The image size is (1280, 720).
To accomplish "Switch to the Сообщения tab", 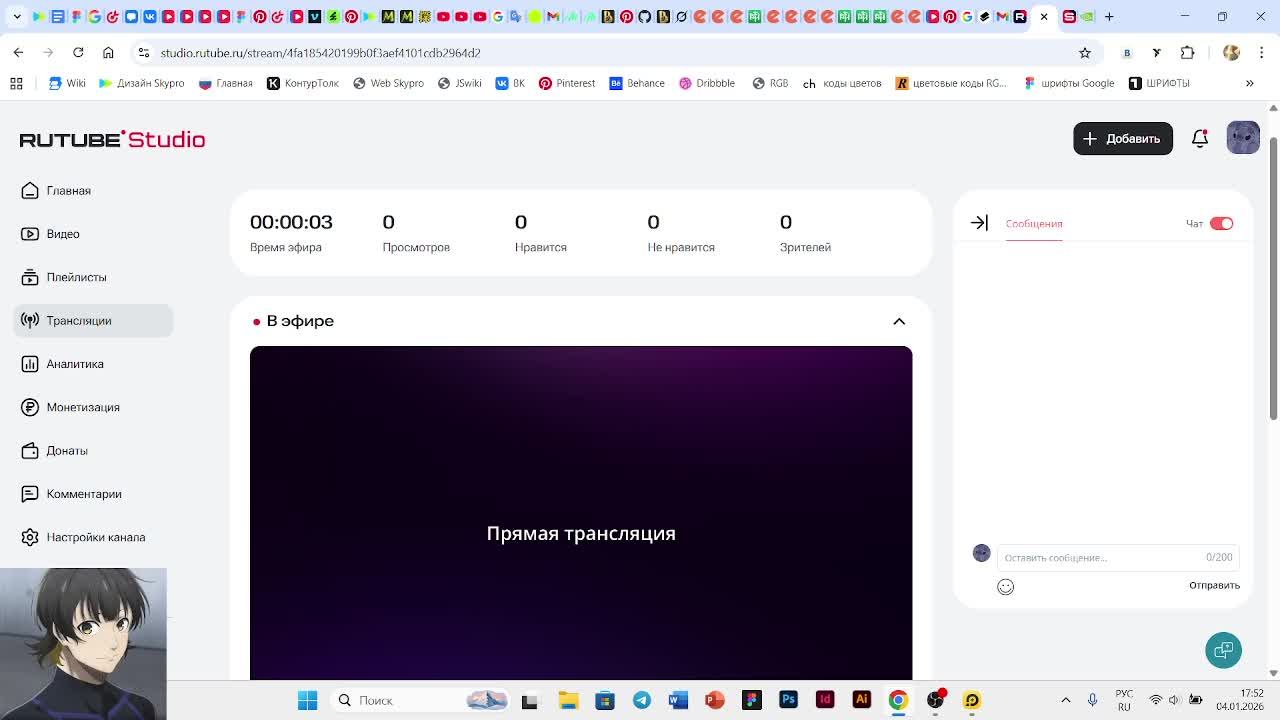I will pyautogui.click(x=1034, y=224).
